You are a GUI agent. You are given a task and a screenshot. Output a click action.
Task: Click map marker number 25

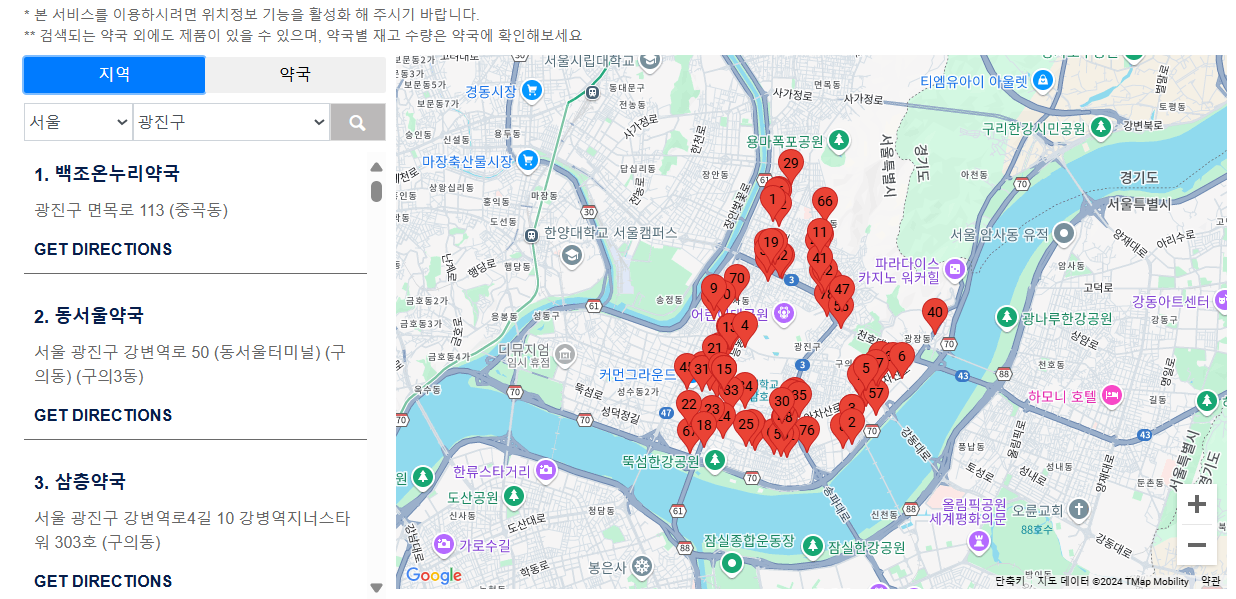tap(746, 427)
